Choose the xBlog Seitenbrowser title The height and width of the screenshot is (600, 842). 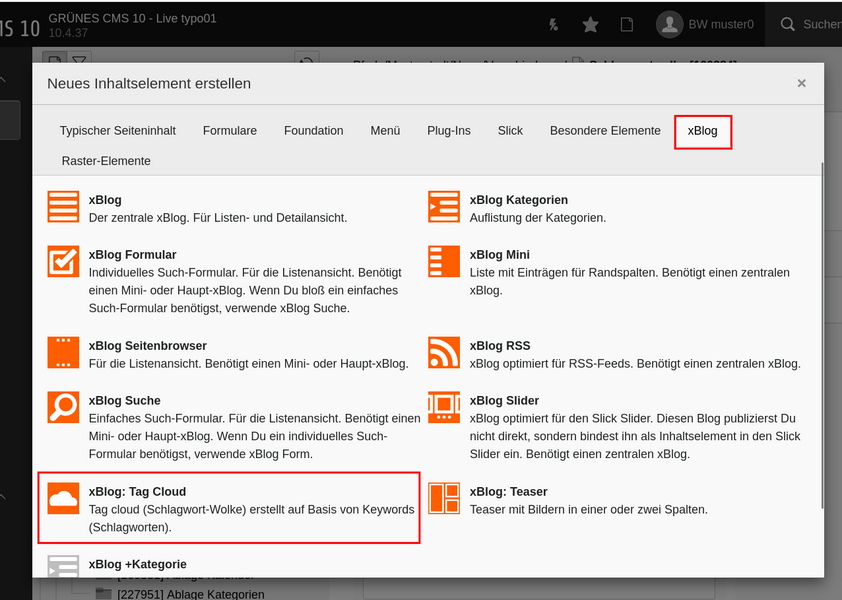click(x=148, y=346)
